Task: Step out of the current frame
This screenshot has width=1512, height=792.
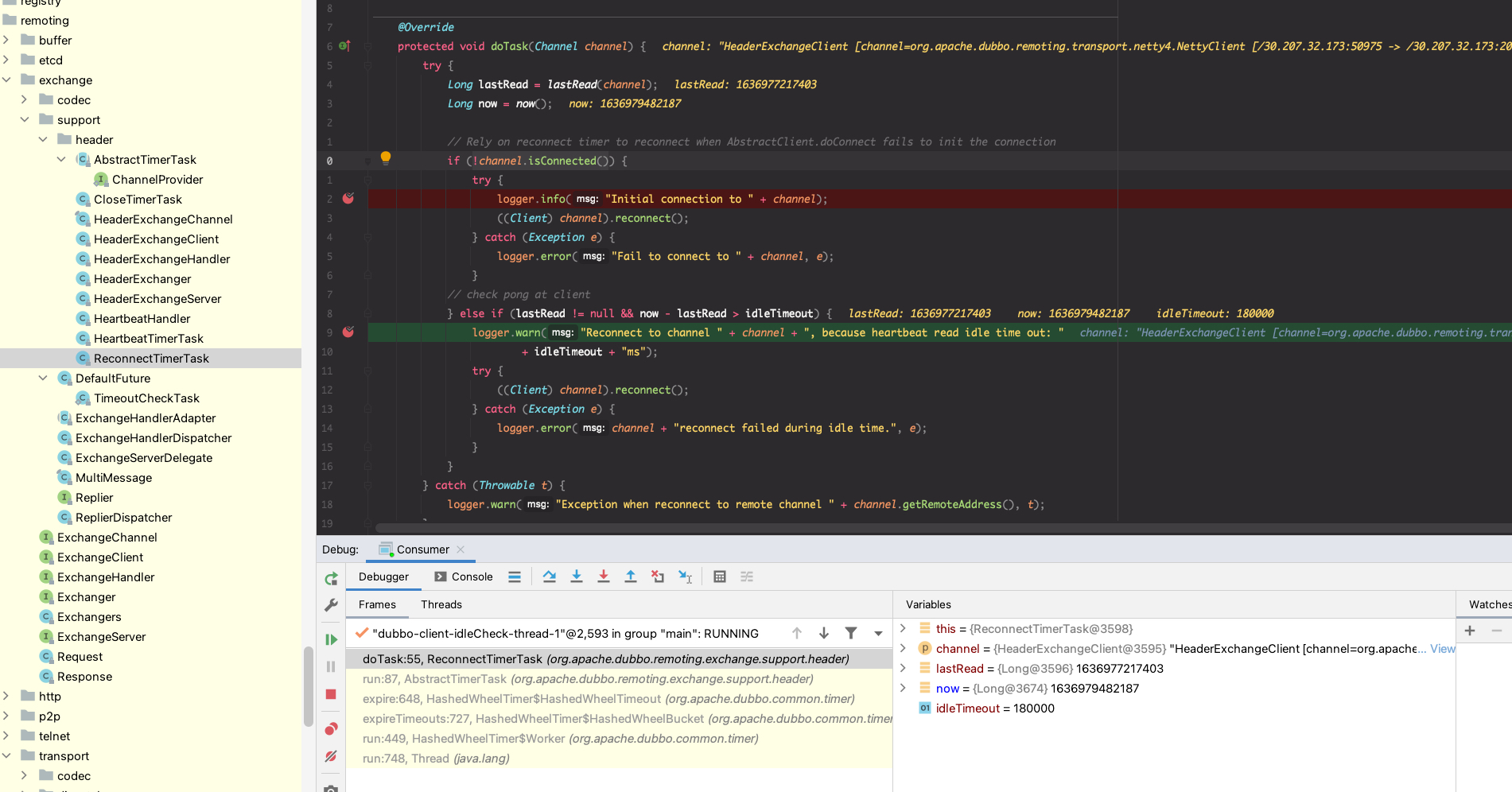Action: point(631,577)
